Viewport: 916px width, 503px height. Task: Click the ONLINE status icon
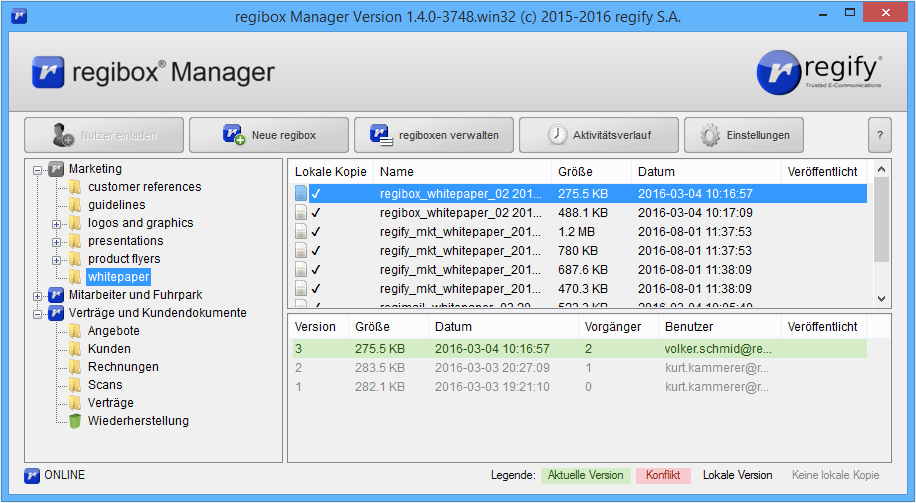(x=32, y=476)
